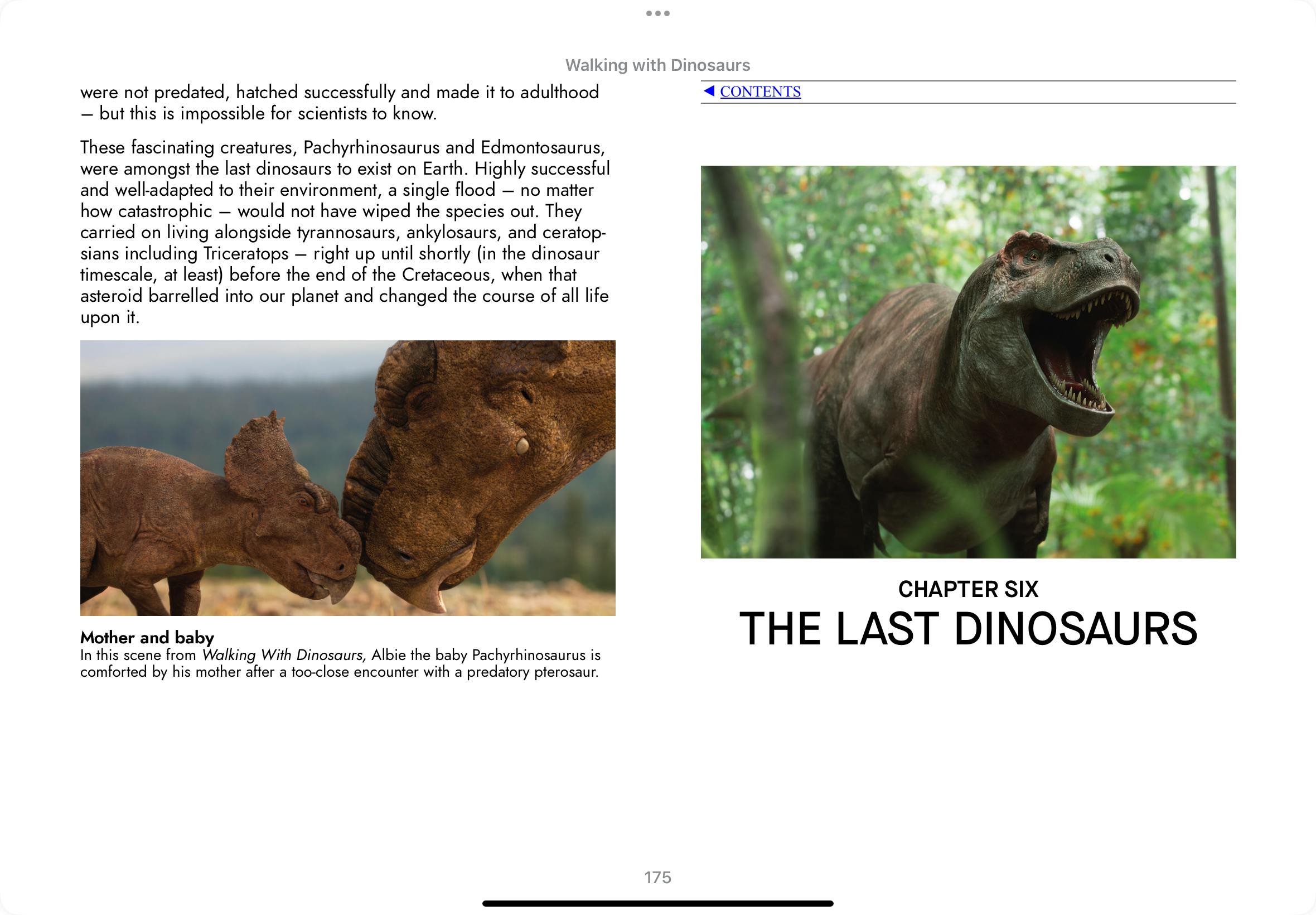The width and height of the screenshot is (1316, 915).
Task: Tap the 'CHAPTER SIX' heading
Action: 968,589
